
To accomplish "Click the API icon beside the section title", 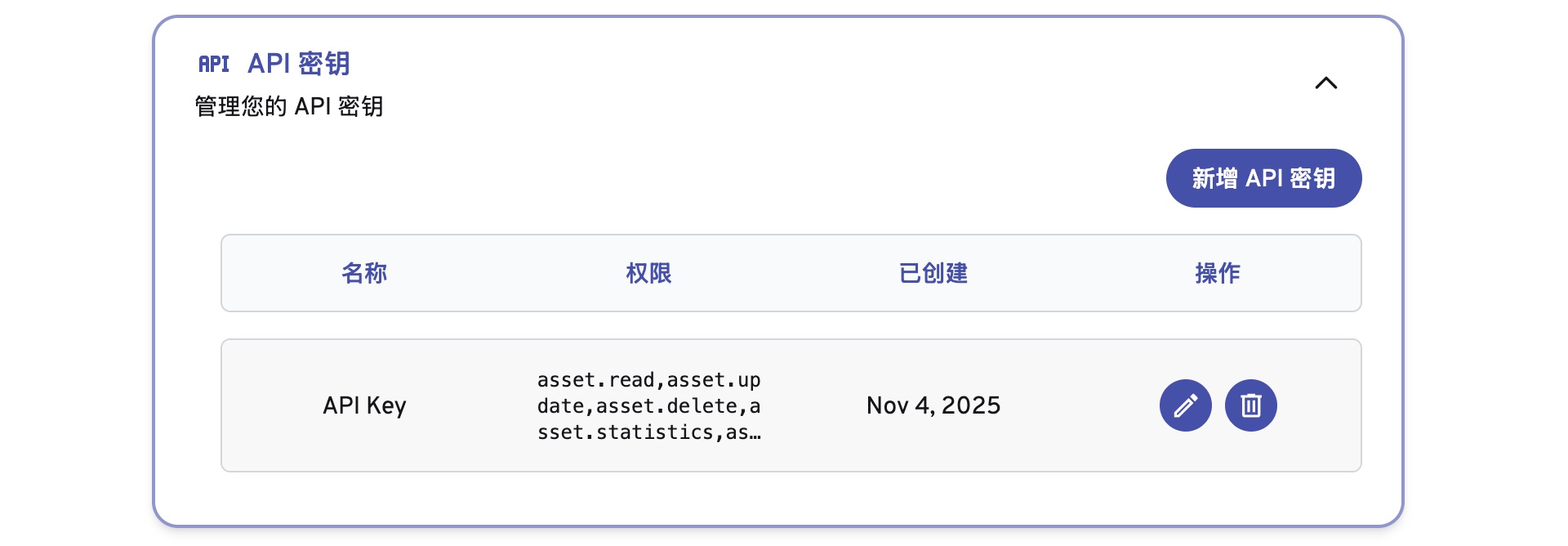I will point(214,64).
